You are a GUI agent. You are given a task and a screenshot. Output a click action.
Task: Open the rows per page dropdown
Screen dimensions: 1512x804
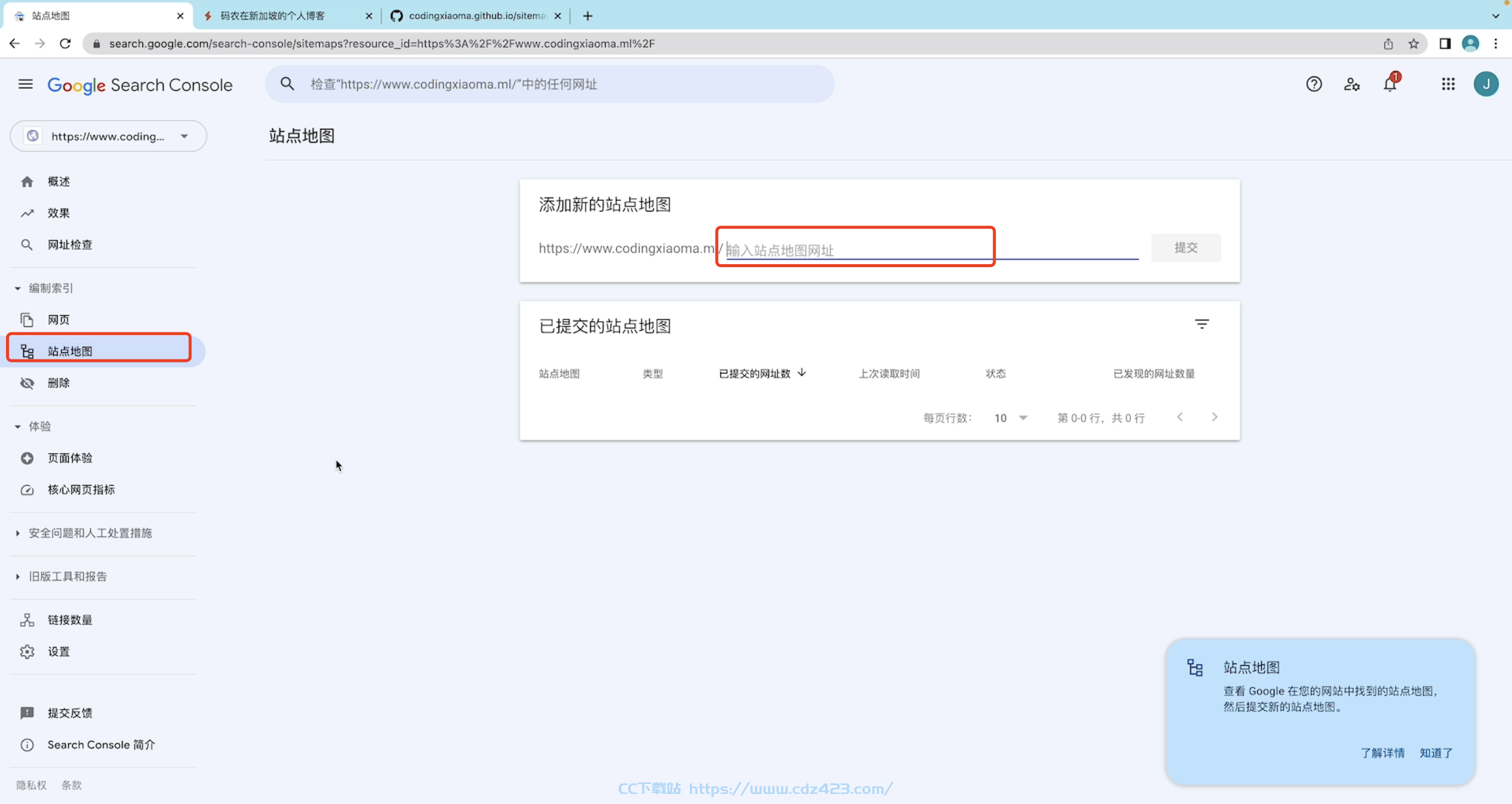pos(1010,418)
